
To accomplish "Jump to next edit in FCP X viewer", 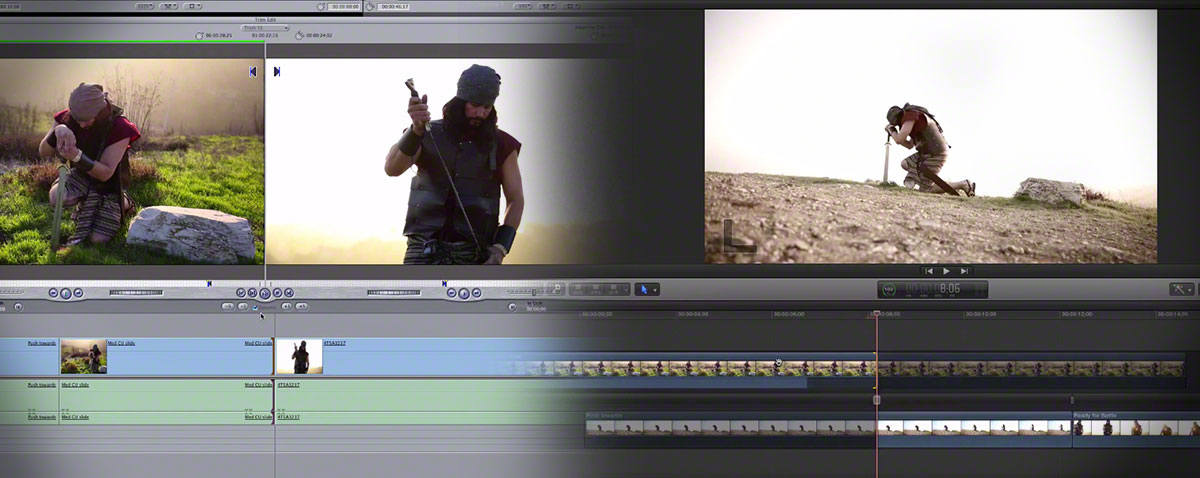I will pos(964,271).
